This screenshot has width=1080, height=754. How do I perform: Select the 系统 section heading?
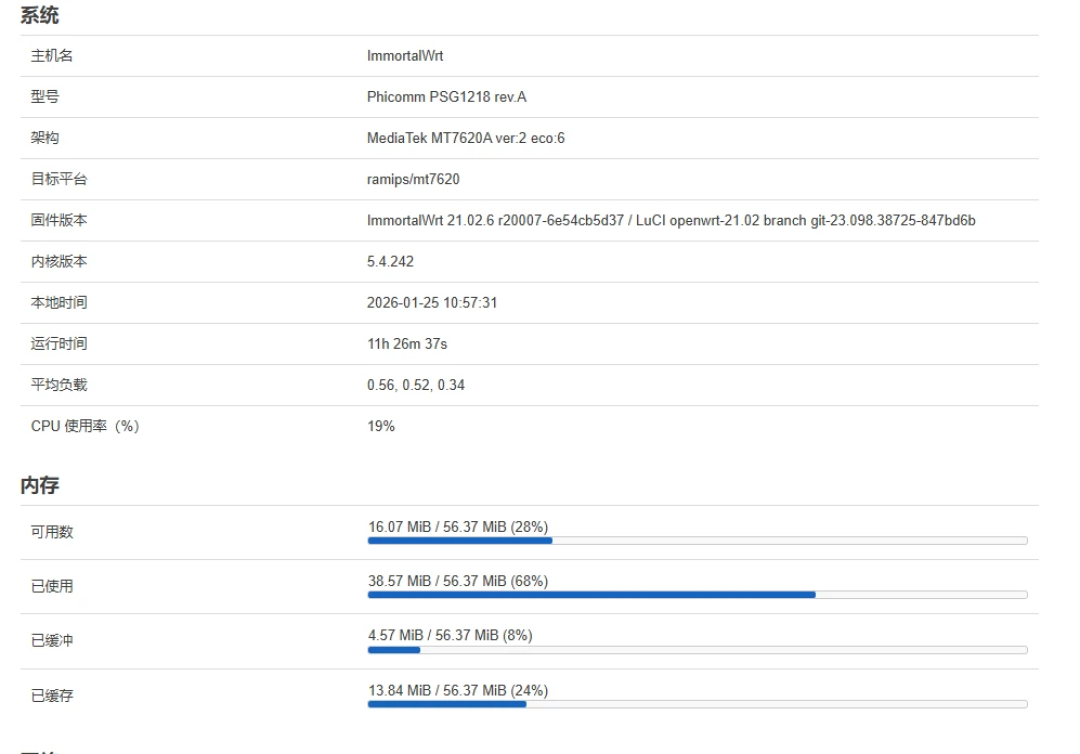39,15
